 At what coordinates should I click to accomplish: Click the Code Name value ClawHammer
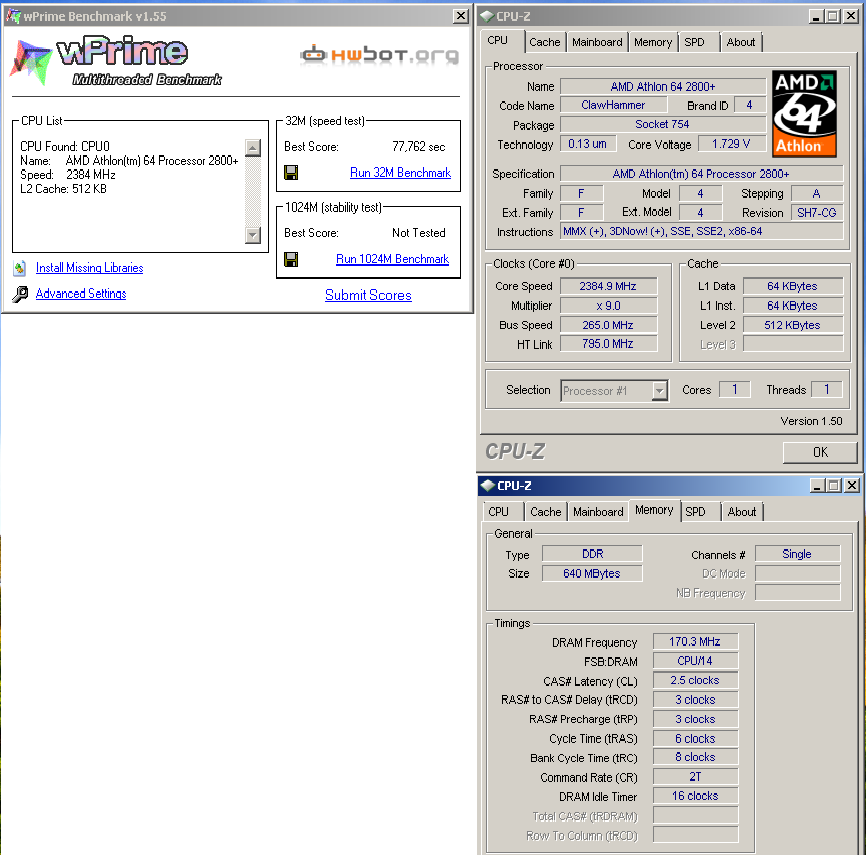[613, 105]
